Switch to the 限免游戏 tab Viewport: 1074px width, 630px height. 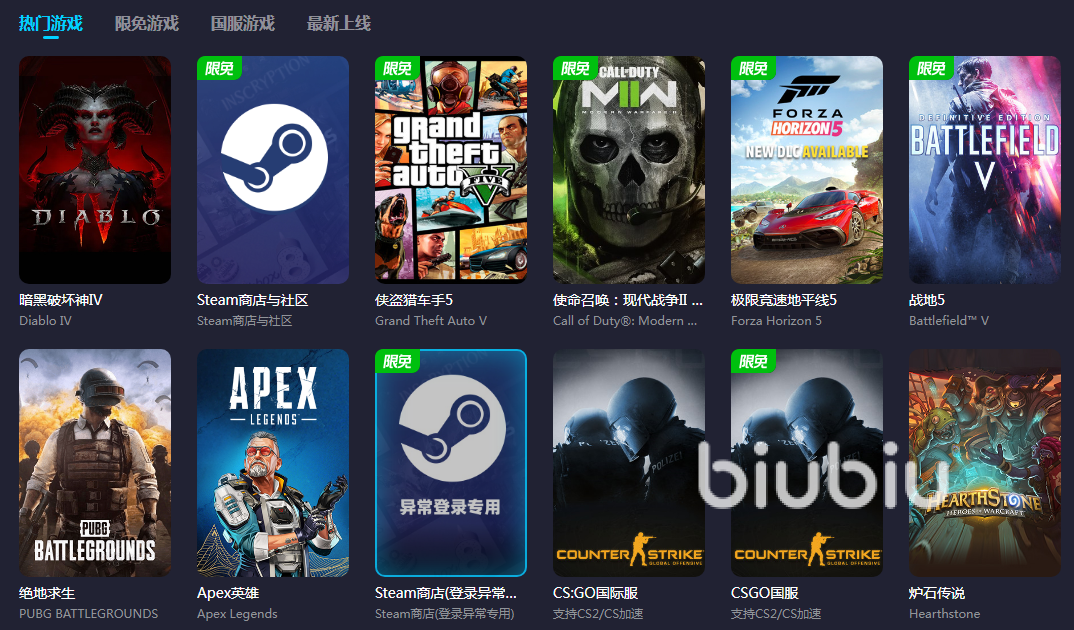[147, 23]
